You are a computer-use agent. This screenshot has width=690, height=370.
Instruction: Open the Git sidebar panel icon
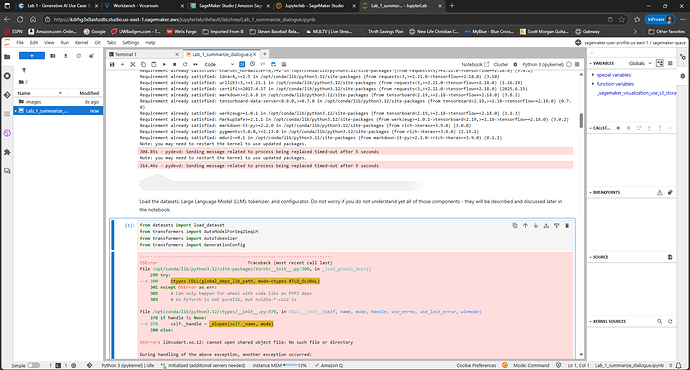[x=7, y=95]
